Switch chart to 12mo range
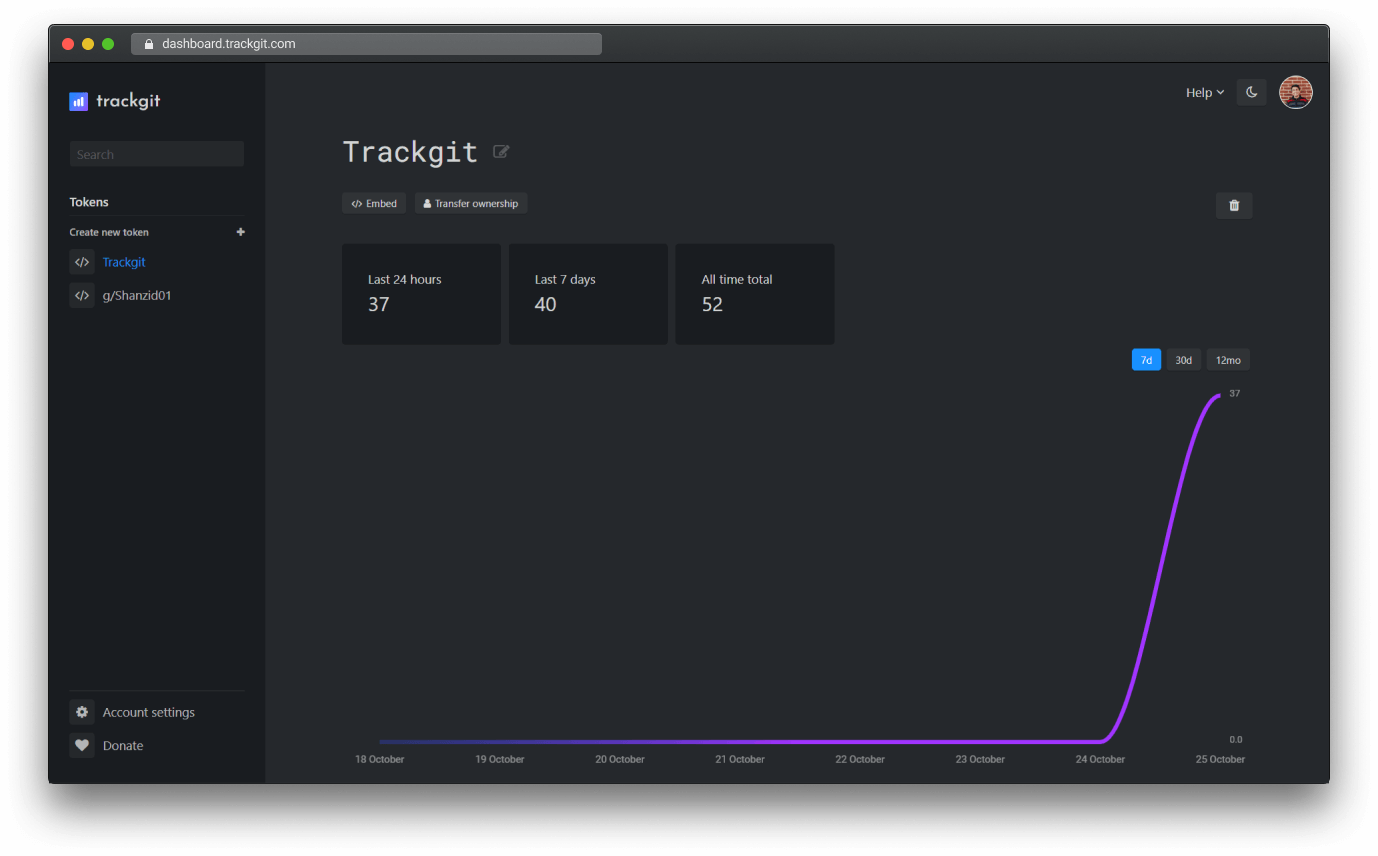Viewport: 1378px width, 856px height. [x=1228, y=360]
